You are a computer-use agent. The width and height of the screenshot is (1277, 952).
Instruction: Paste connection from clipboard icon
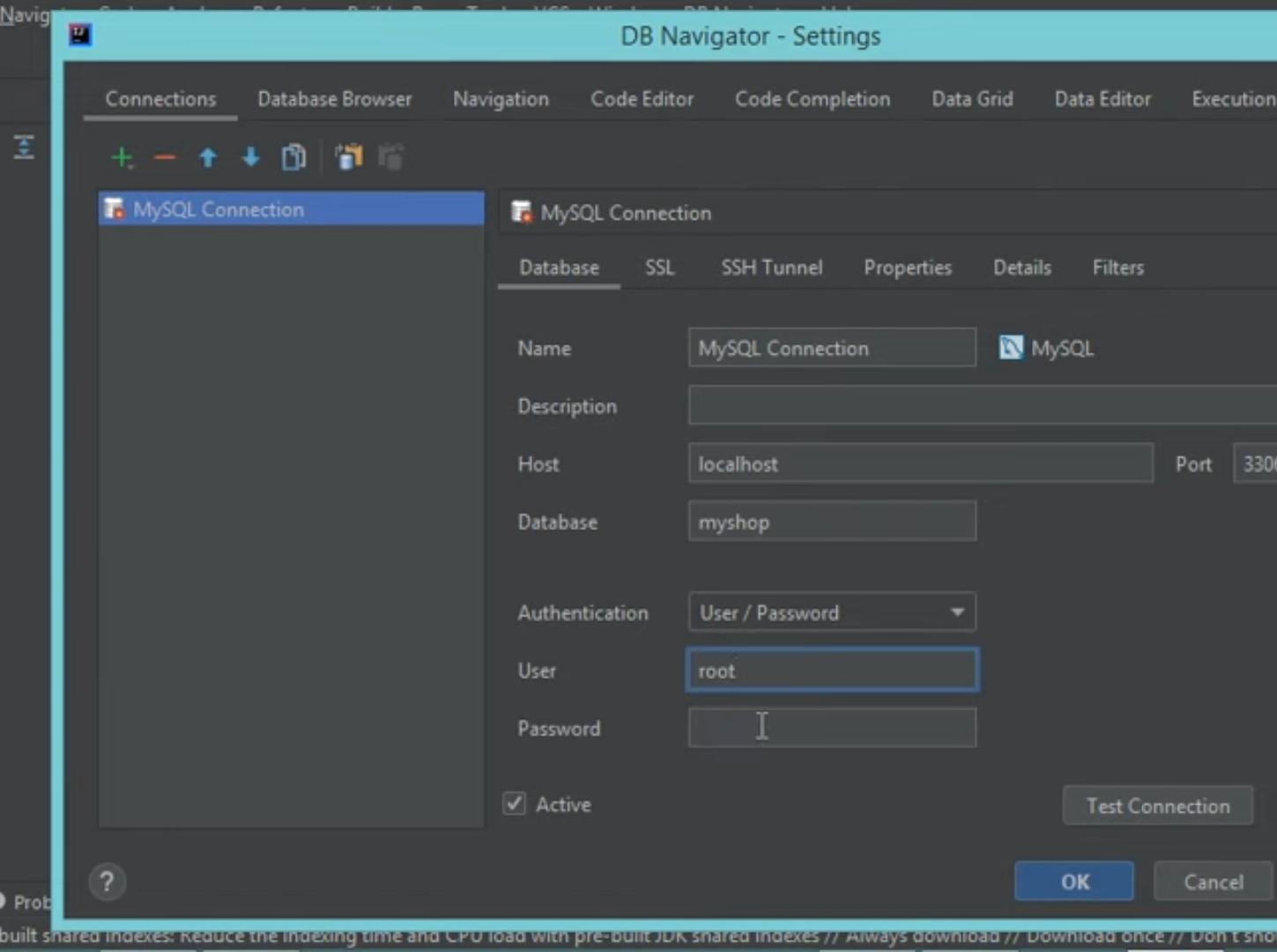pos(390,158)
